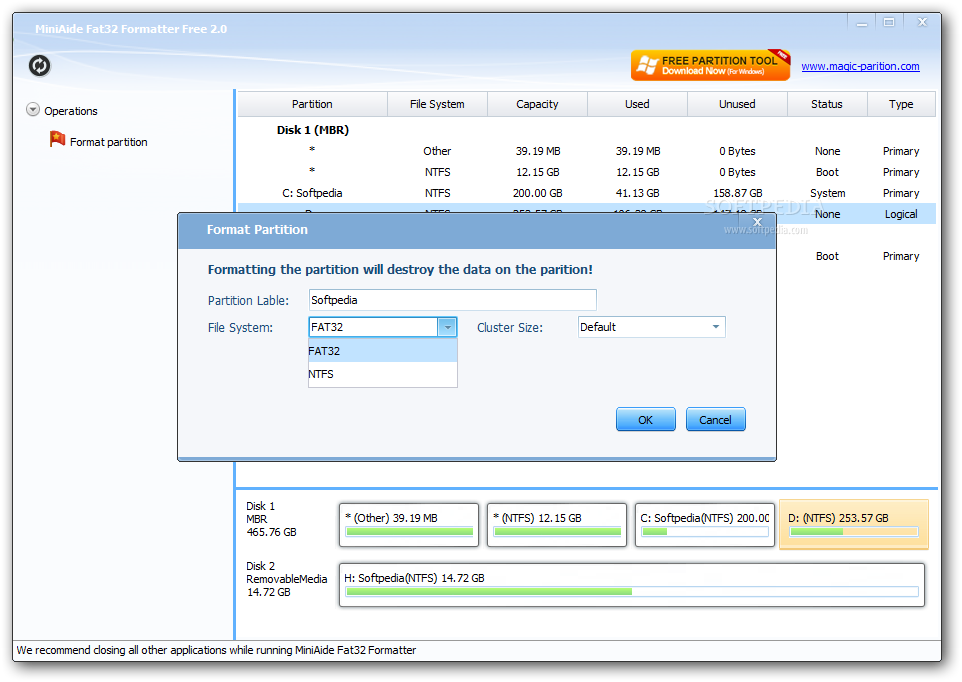Choose FAT32 from the file system list
The width and height of the screenshot is (962, 682).
pyautogui.click(x=383, y=351)
